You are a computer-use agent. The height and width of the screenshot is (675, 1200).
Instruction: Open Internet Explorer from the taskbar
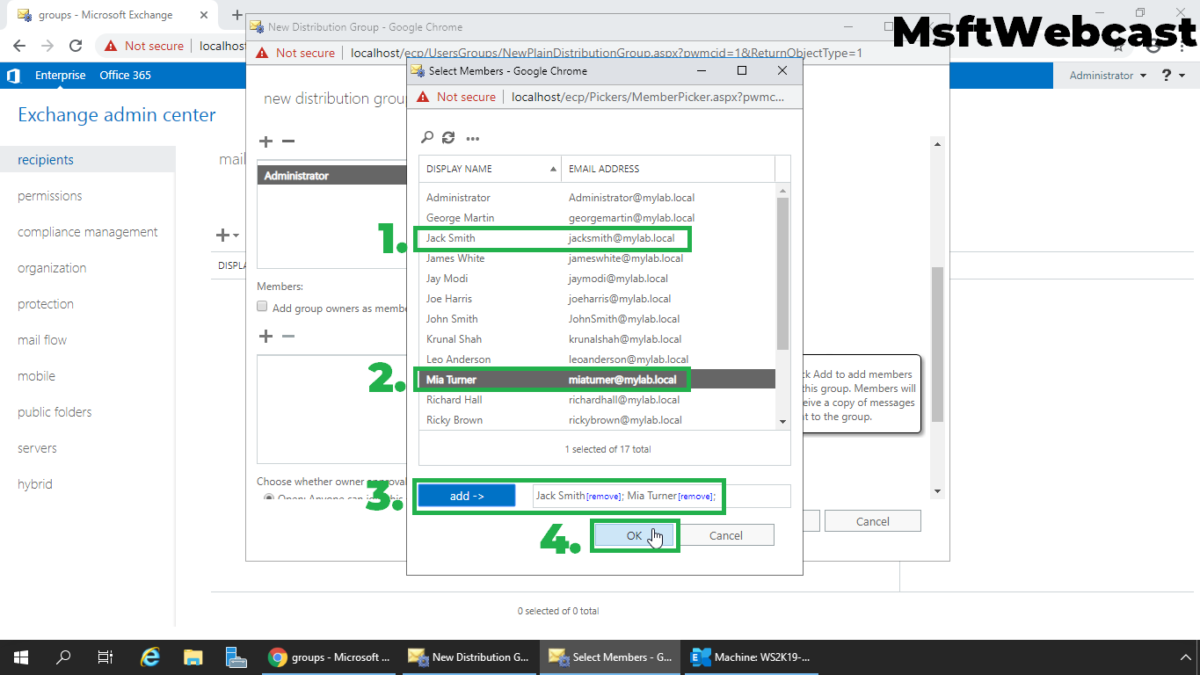(150, 657)
